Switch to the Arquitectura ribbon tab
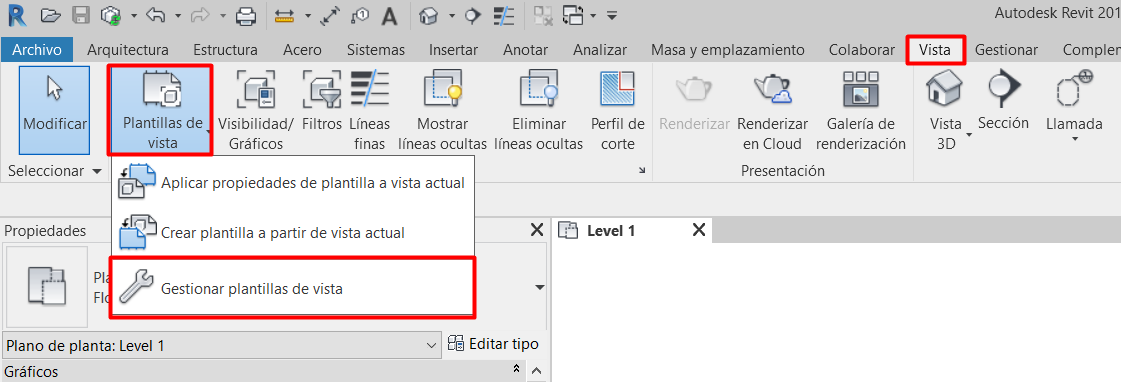Screen dimensions: 1121x382 pos(128,50)
